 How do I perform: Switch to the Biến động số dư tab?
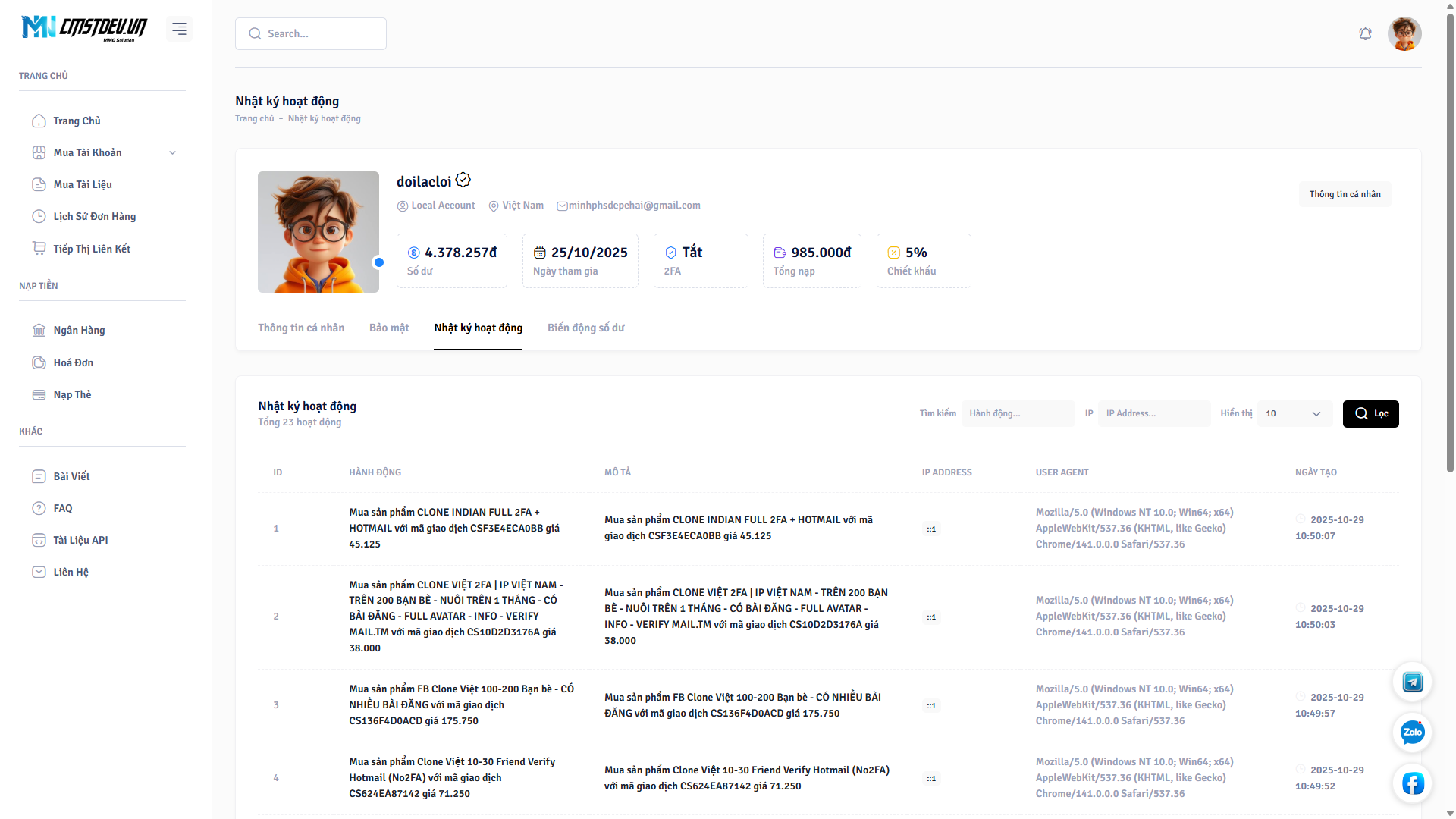point(585,328)
